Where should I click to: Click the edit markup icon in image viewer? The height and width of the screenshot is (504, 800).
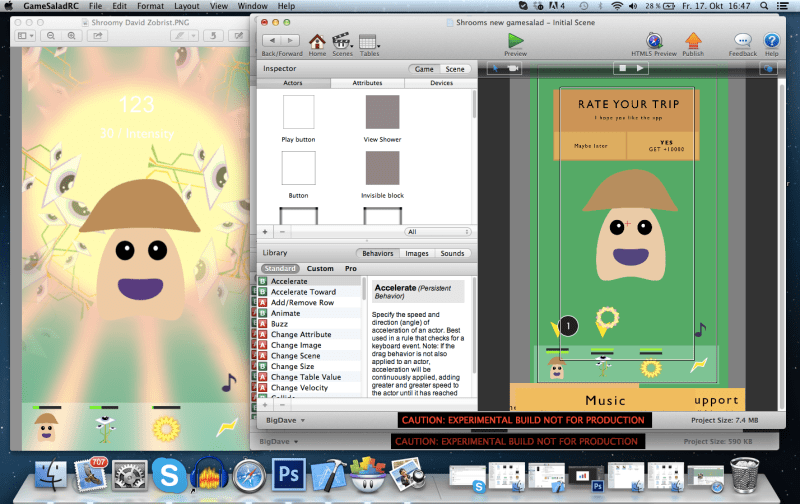[238, 36]
